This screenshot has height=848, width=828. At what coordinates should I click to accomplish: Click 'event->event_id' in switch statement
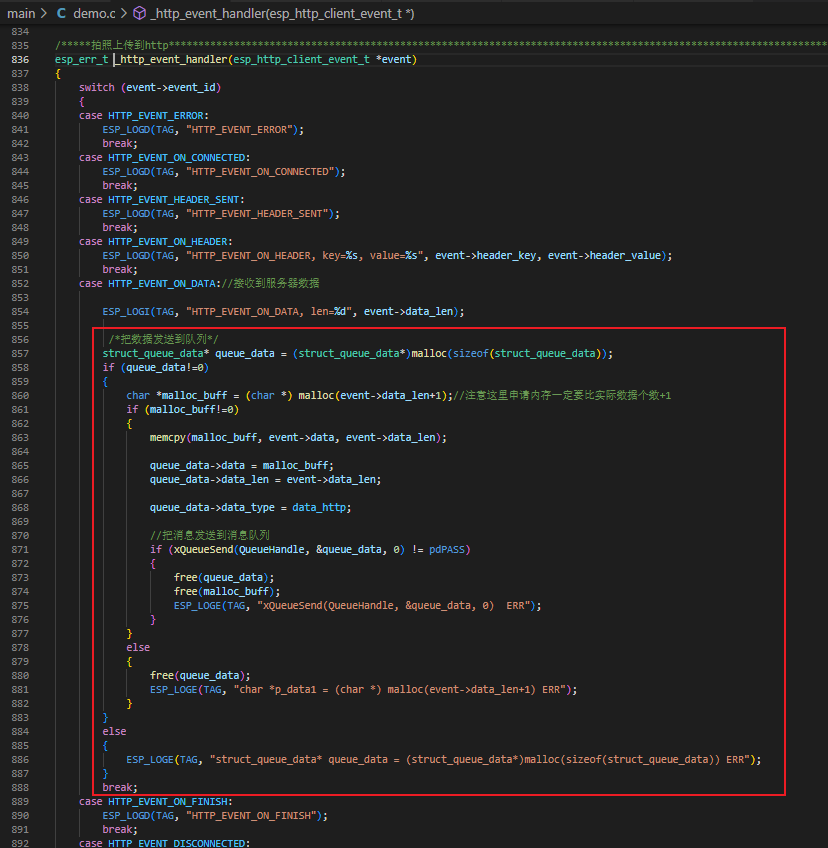click(170, 88)
